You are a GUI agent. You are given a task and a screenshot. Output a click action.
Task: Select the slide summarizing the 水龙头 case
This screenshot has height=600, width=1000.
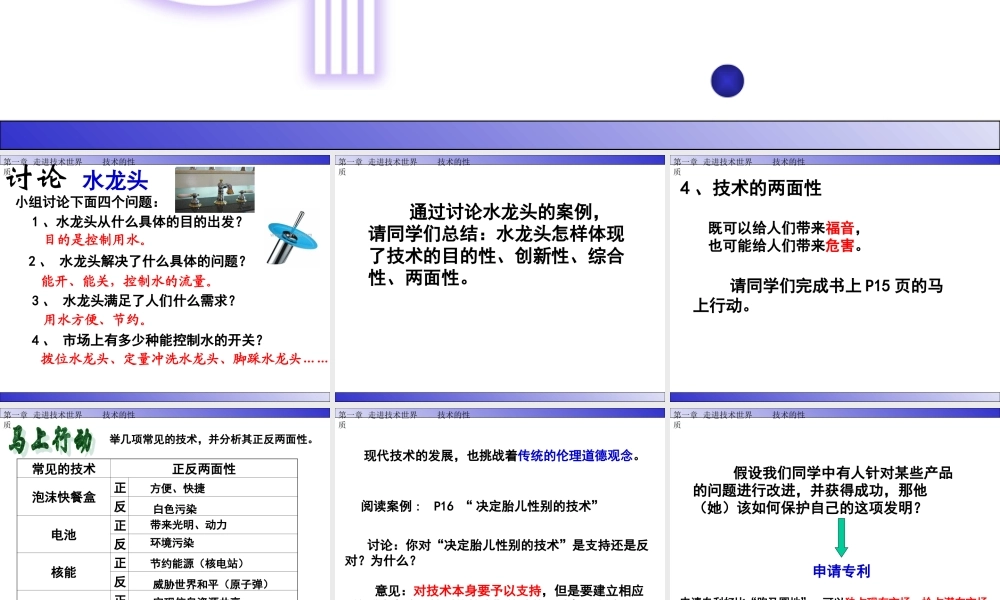click(499, 275)
